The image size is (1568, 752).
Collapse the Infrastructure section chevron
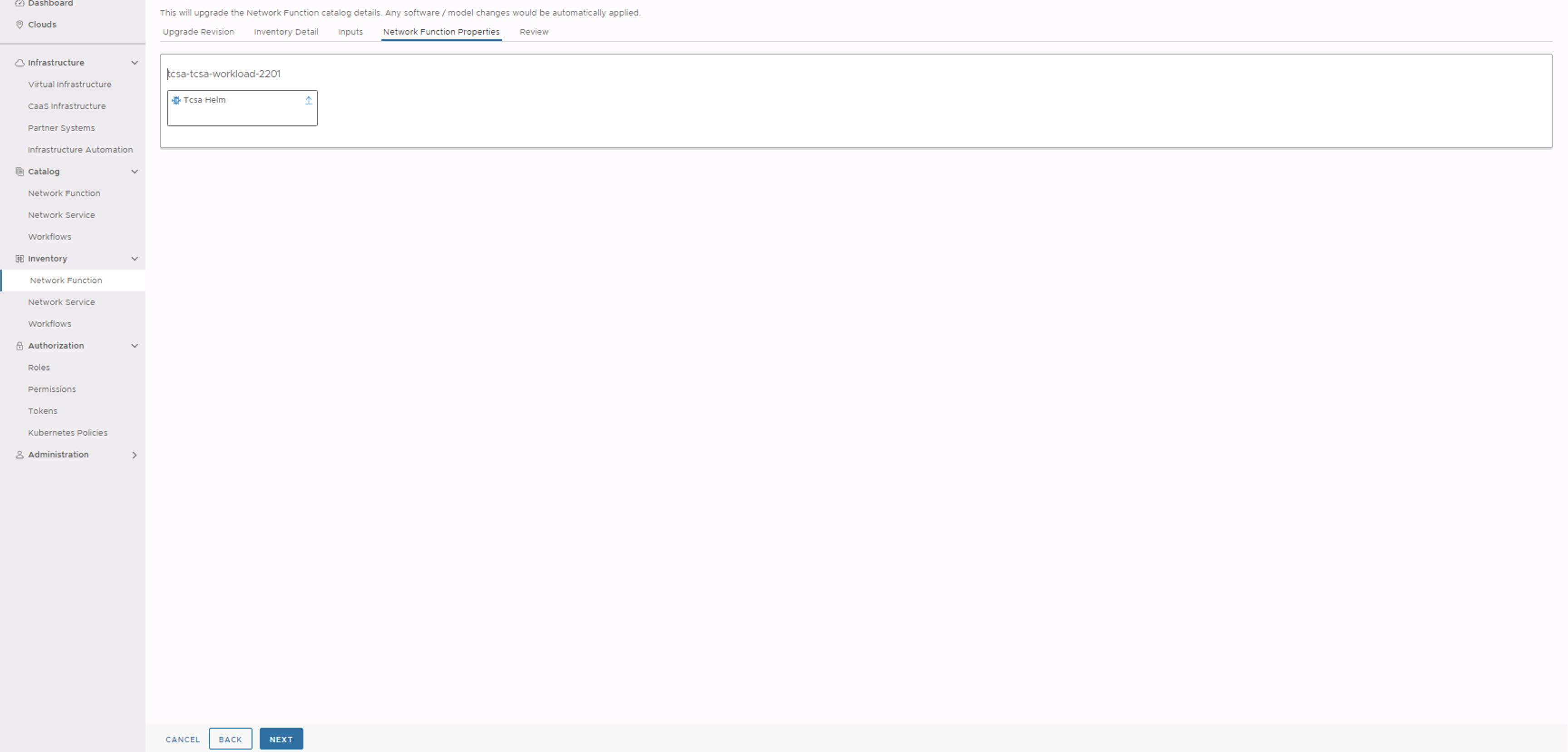134,63
